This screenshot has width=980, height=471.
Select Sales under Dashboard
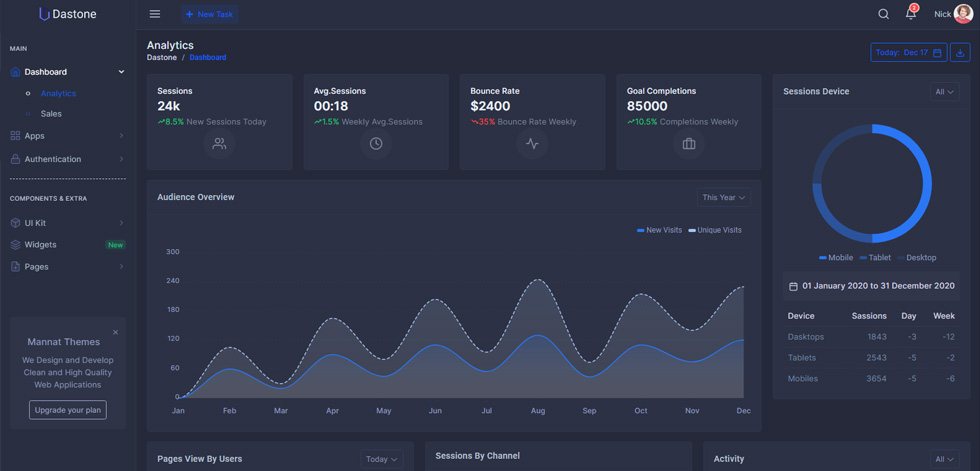51,114
